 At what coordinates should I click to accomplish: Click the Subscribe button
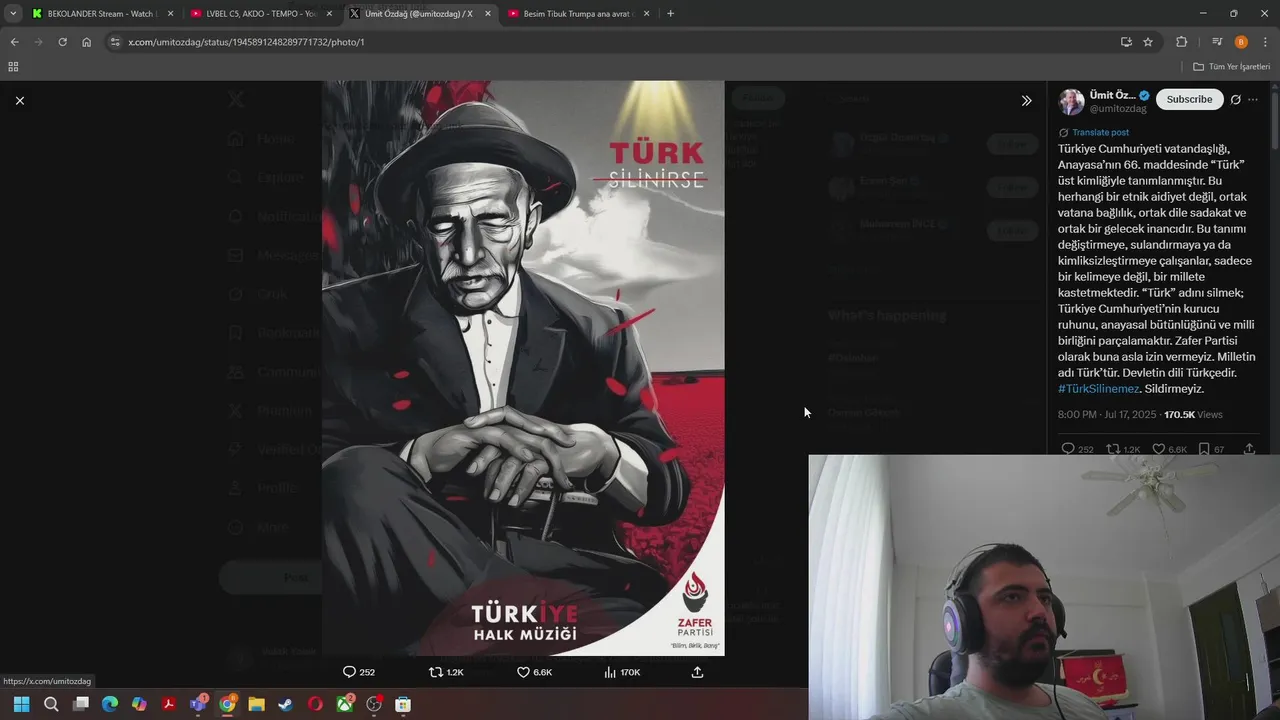tap(1189, 99)
